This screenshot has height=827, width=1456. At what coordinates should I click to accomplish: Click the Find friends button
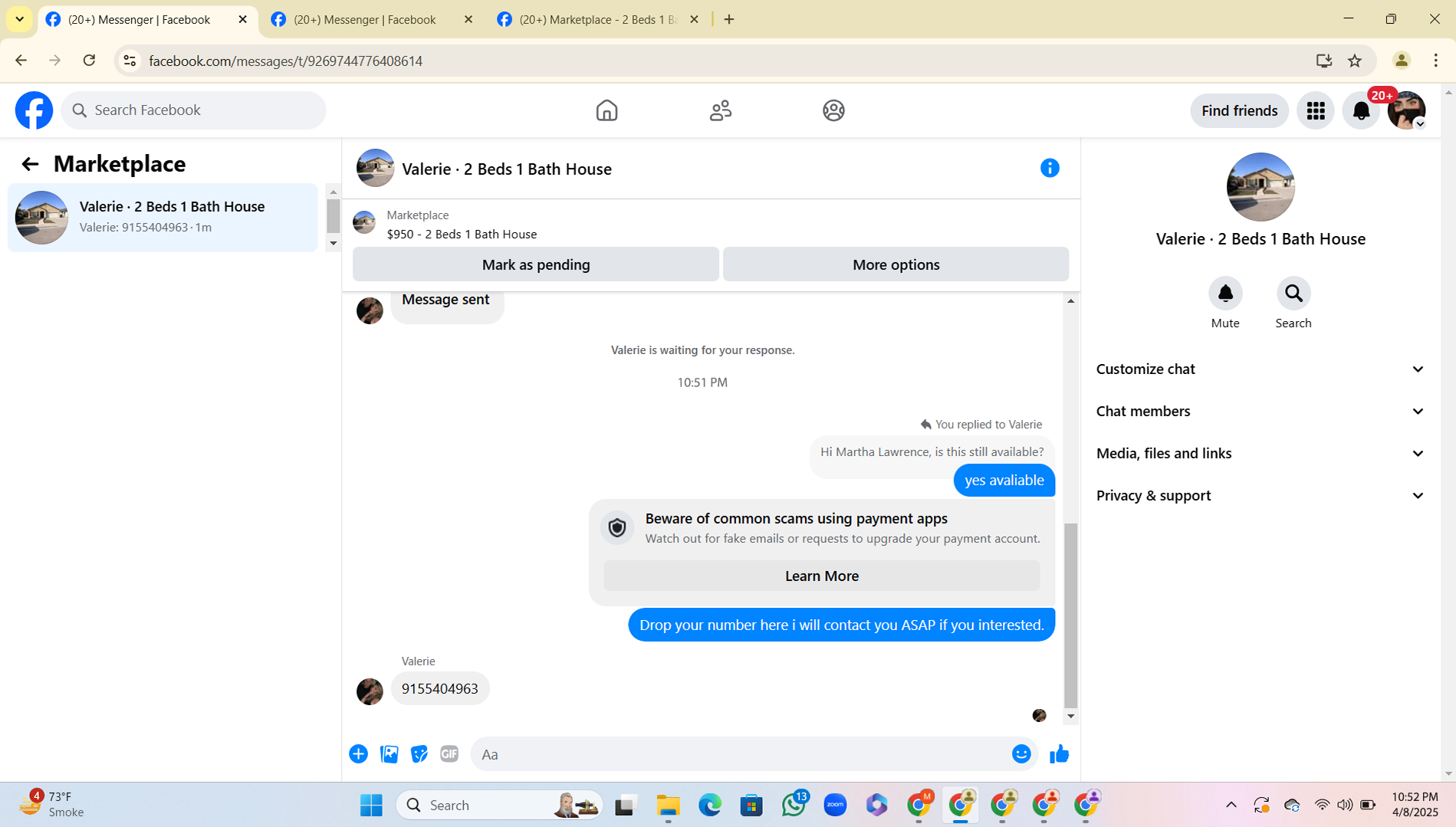click(1239, 111)
